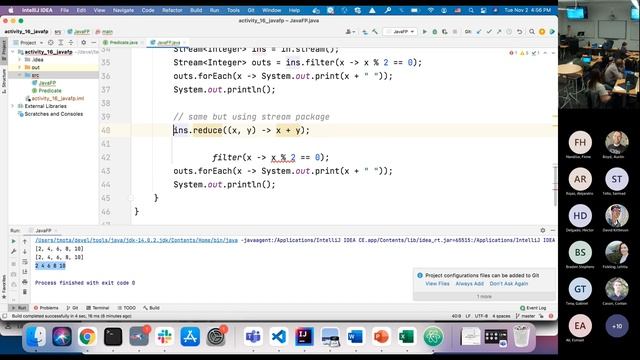640x360 pixels.
Task: Open Project panel gear options
Action: pyautogui.click(x=84, y=42)
